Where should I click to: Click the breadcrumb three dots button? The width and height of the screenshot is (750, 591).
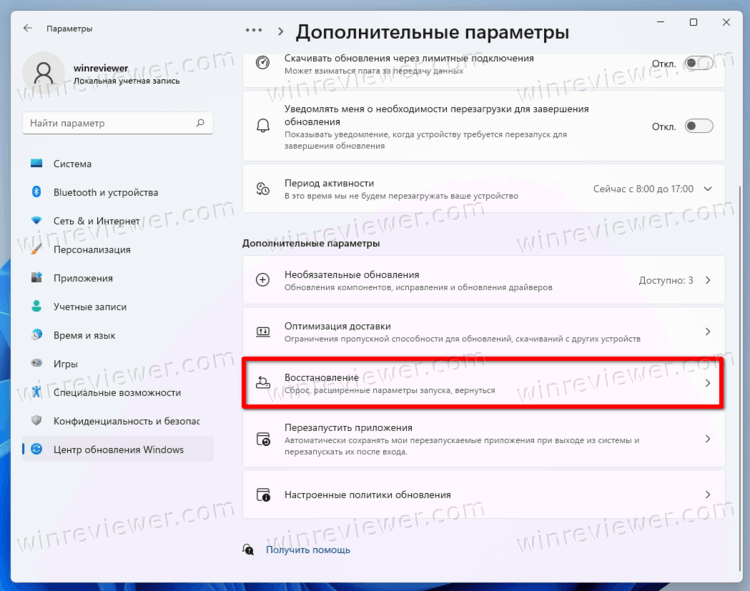pyautogui.click(x=254, y=33)
